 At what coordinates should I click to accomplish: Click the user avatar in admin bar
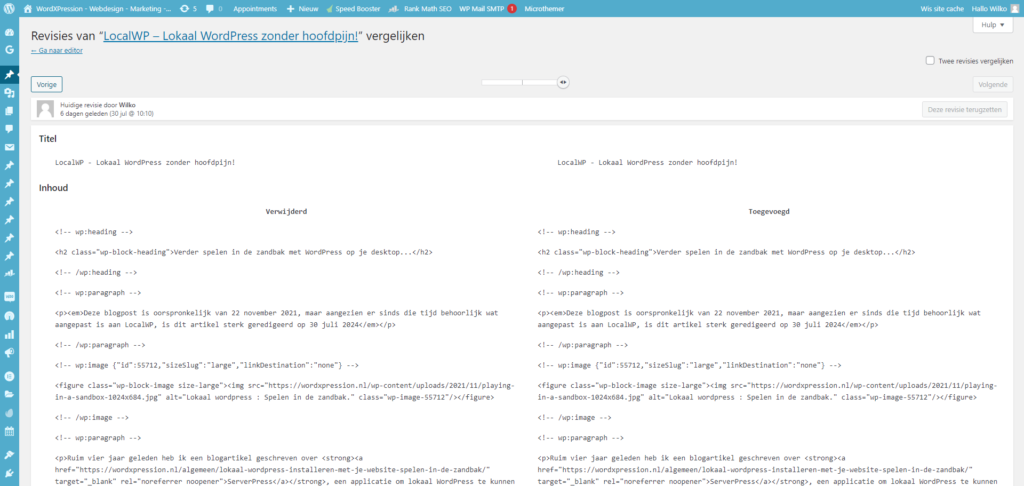point(1014,9)
